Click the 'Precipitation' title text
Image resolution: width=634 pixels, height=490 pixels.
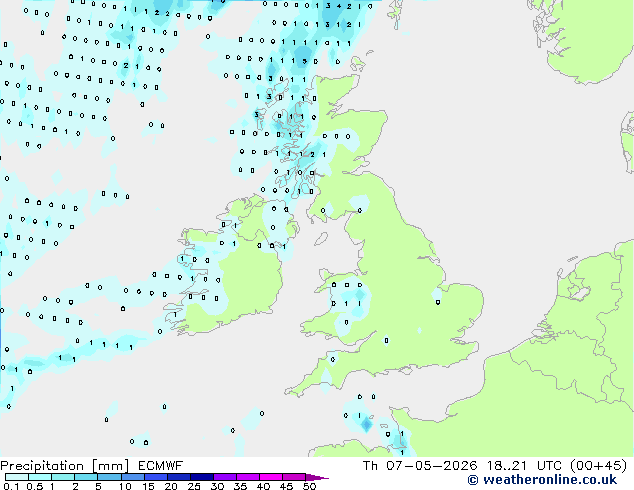(42, 466)
